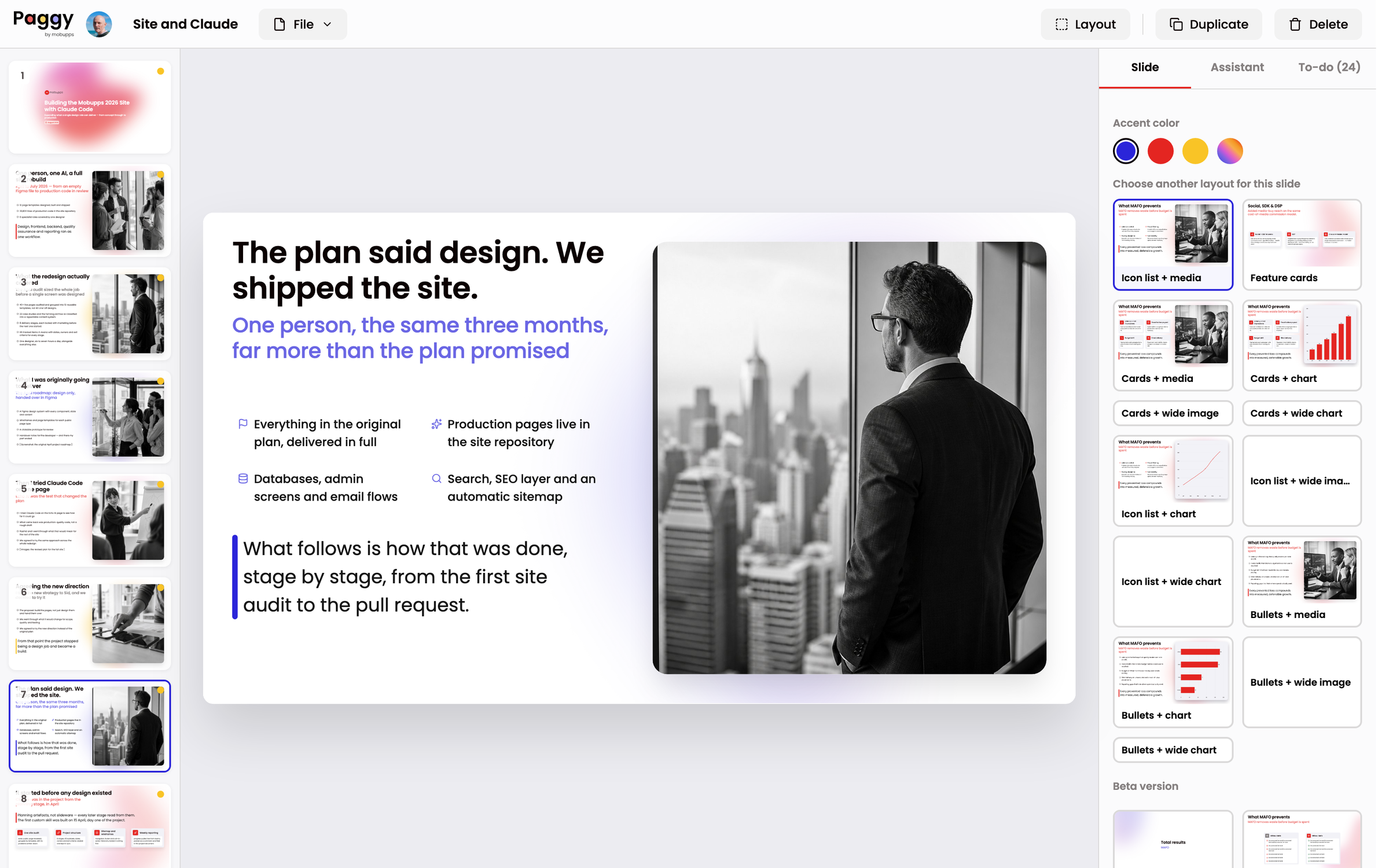Select the active slide 7 thumbnail

90,726
